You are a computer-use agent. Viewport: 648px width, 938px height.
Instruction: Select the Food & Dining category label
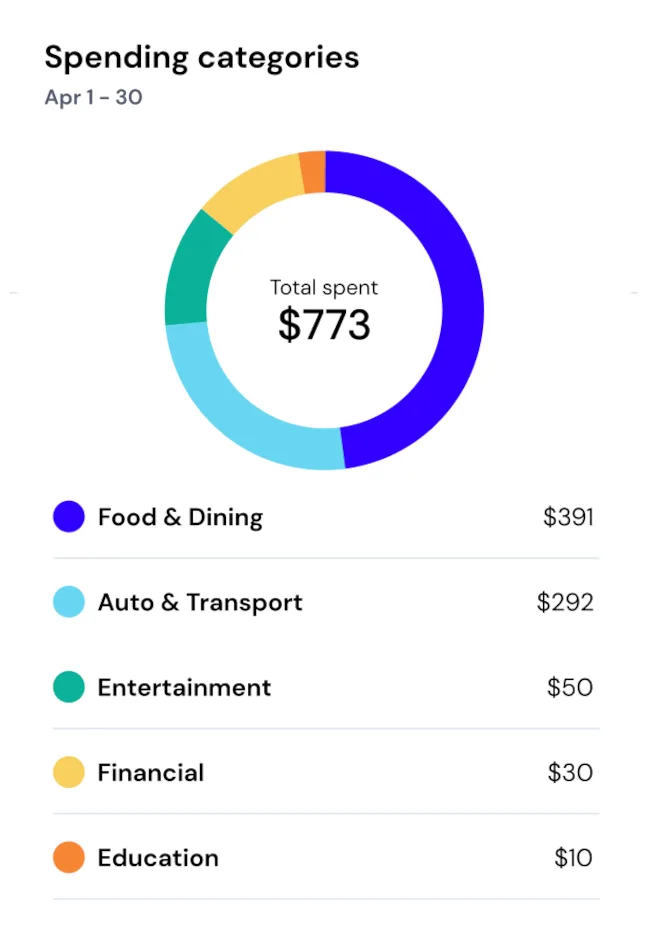pos(180,517)
